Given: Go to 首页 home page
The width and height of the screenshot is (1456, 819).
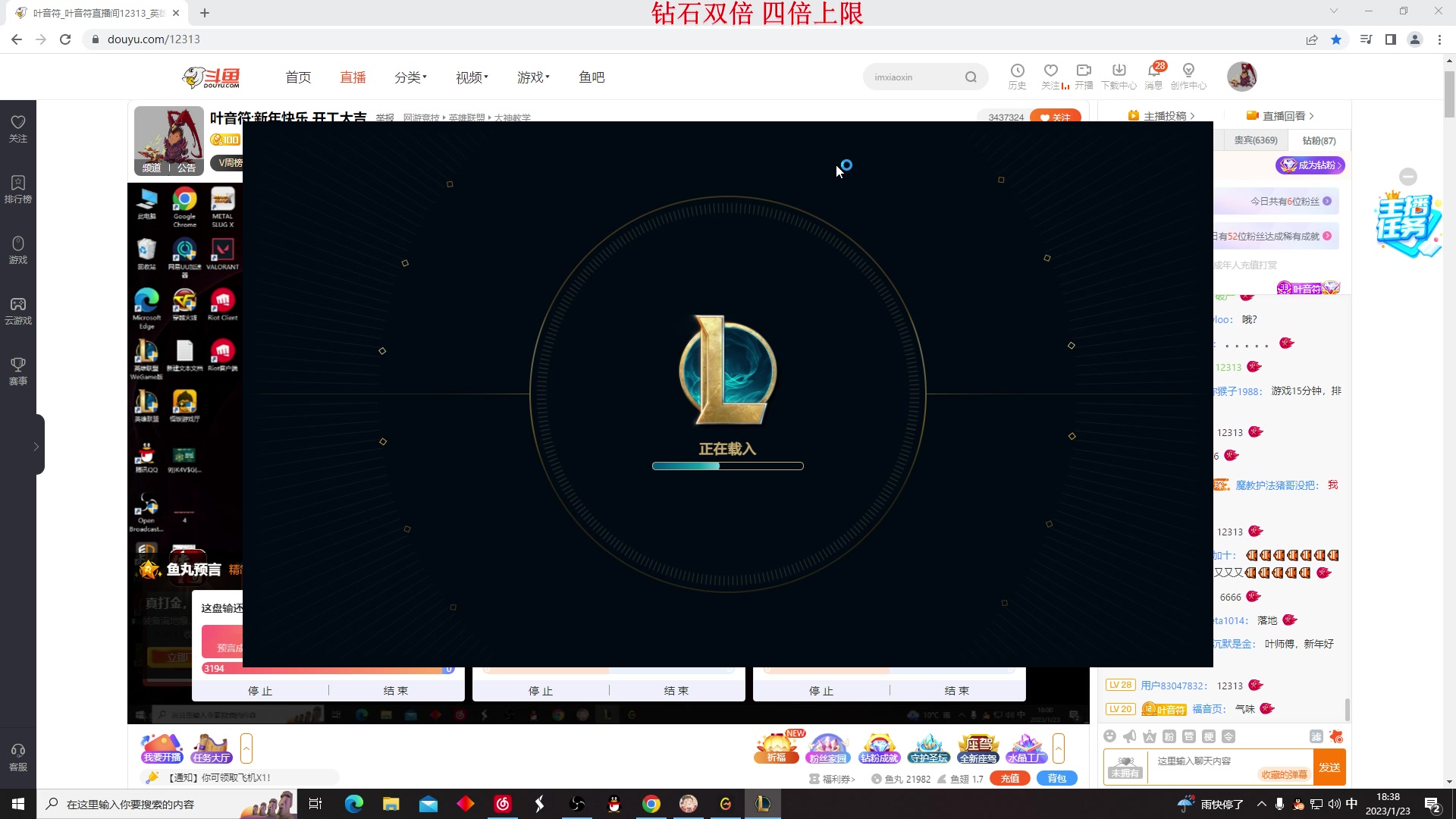Looking at the screenshot, I should pyautogui.click(x=298, y=77).
